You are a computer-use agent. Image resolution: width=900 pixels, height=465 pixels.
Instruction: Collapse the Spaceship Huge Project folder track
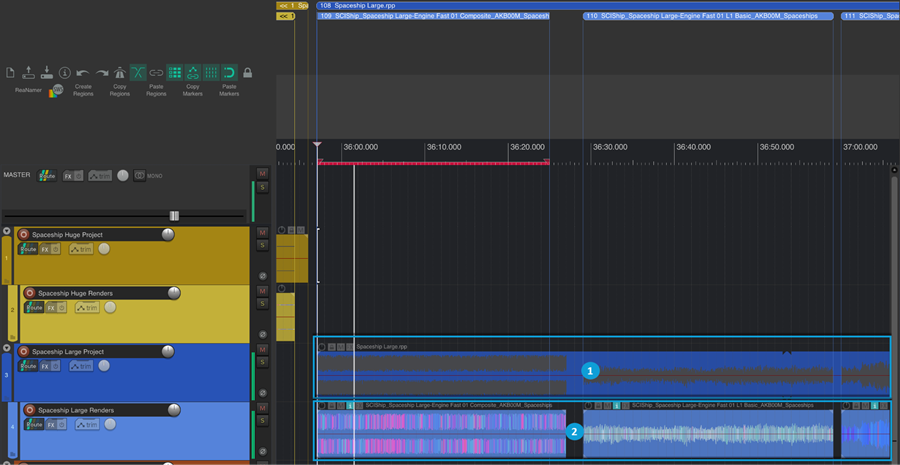(x=7, y=231)
